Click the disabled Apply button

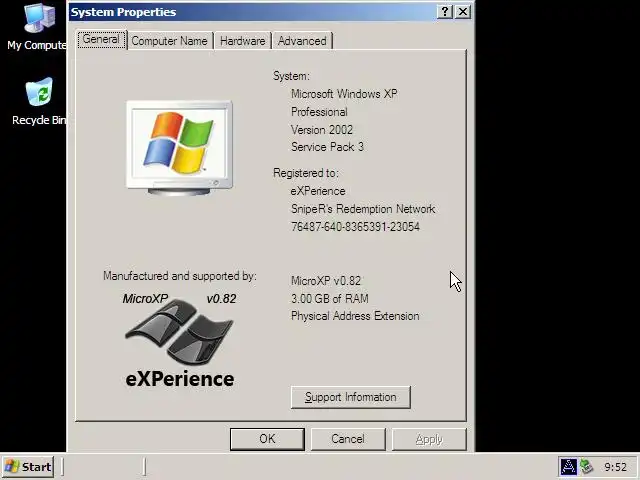429,439
